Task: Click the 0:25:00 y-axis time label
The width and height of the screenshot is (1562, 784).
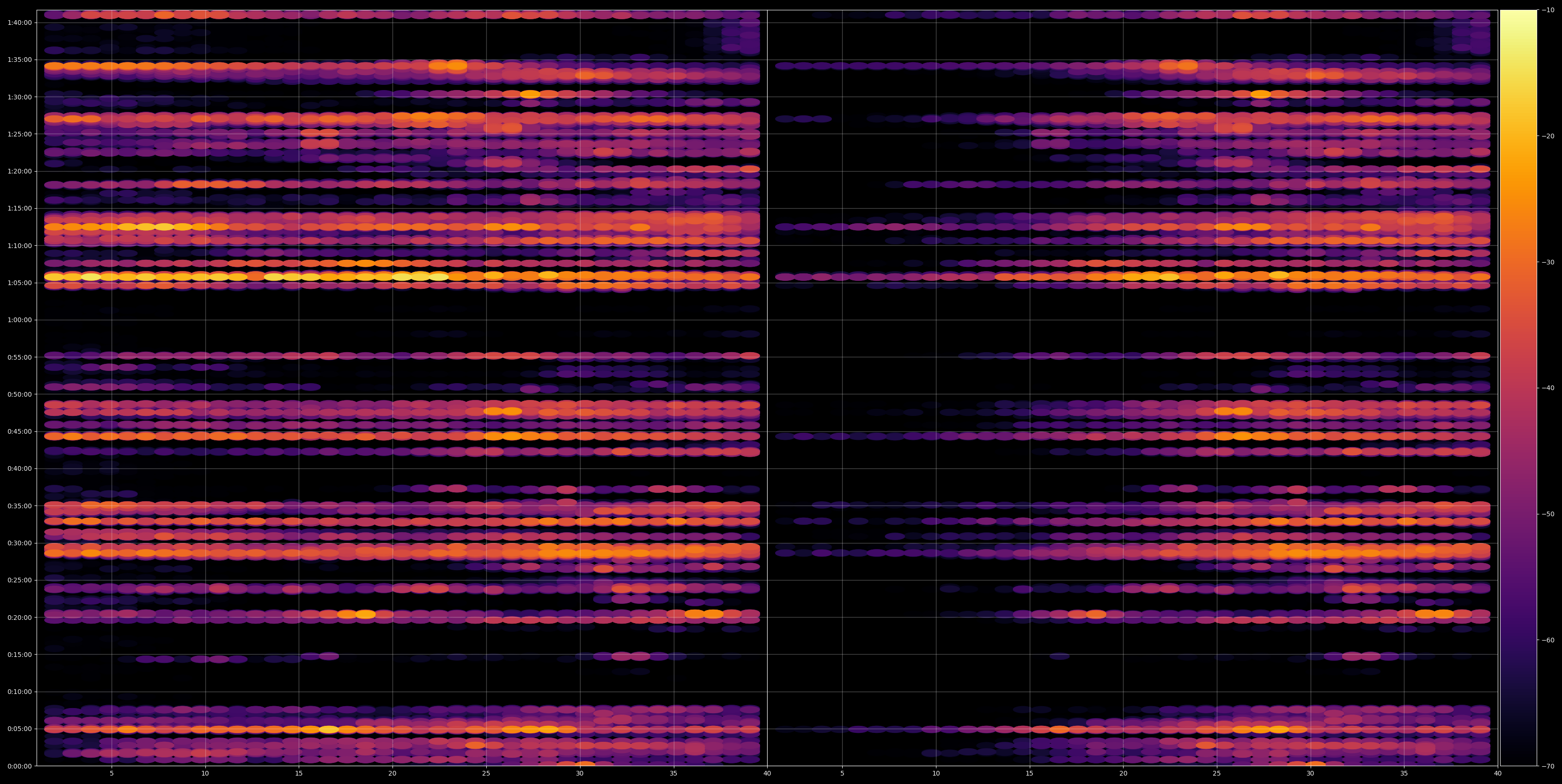Action: (19, 580)
